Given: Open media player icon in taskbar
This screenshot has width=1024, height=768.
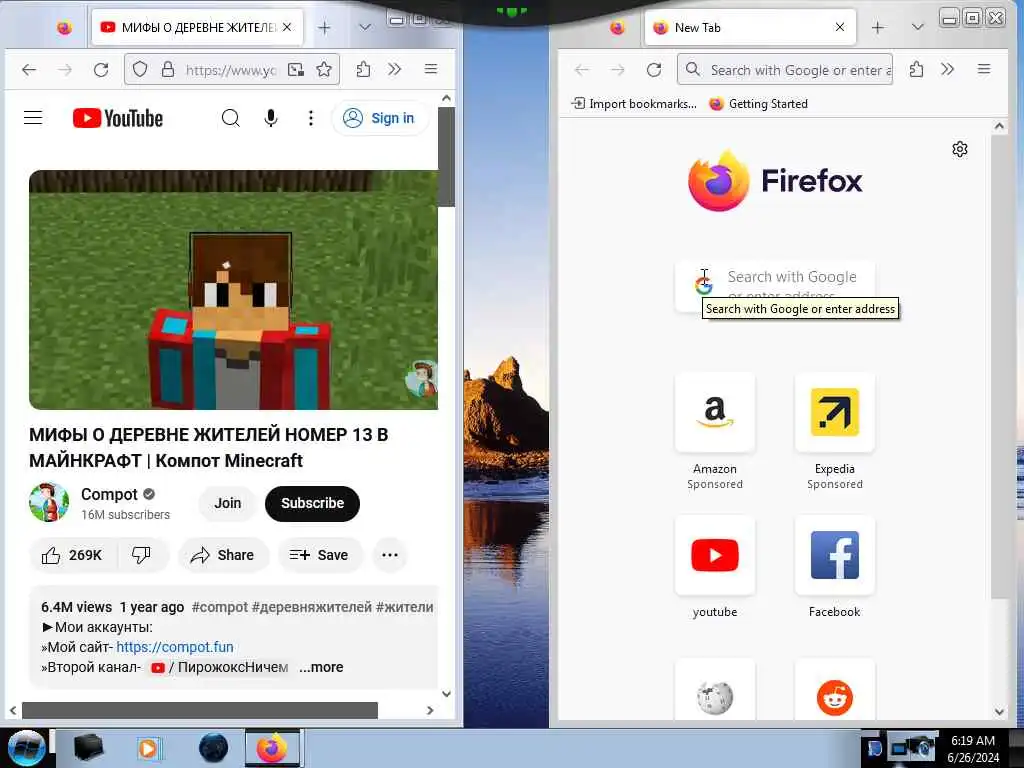Looking at the screenshot, I should [149, 748].
